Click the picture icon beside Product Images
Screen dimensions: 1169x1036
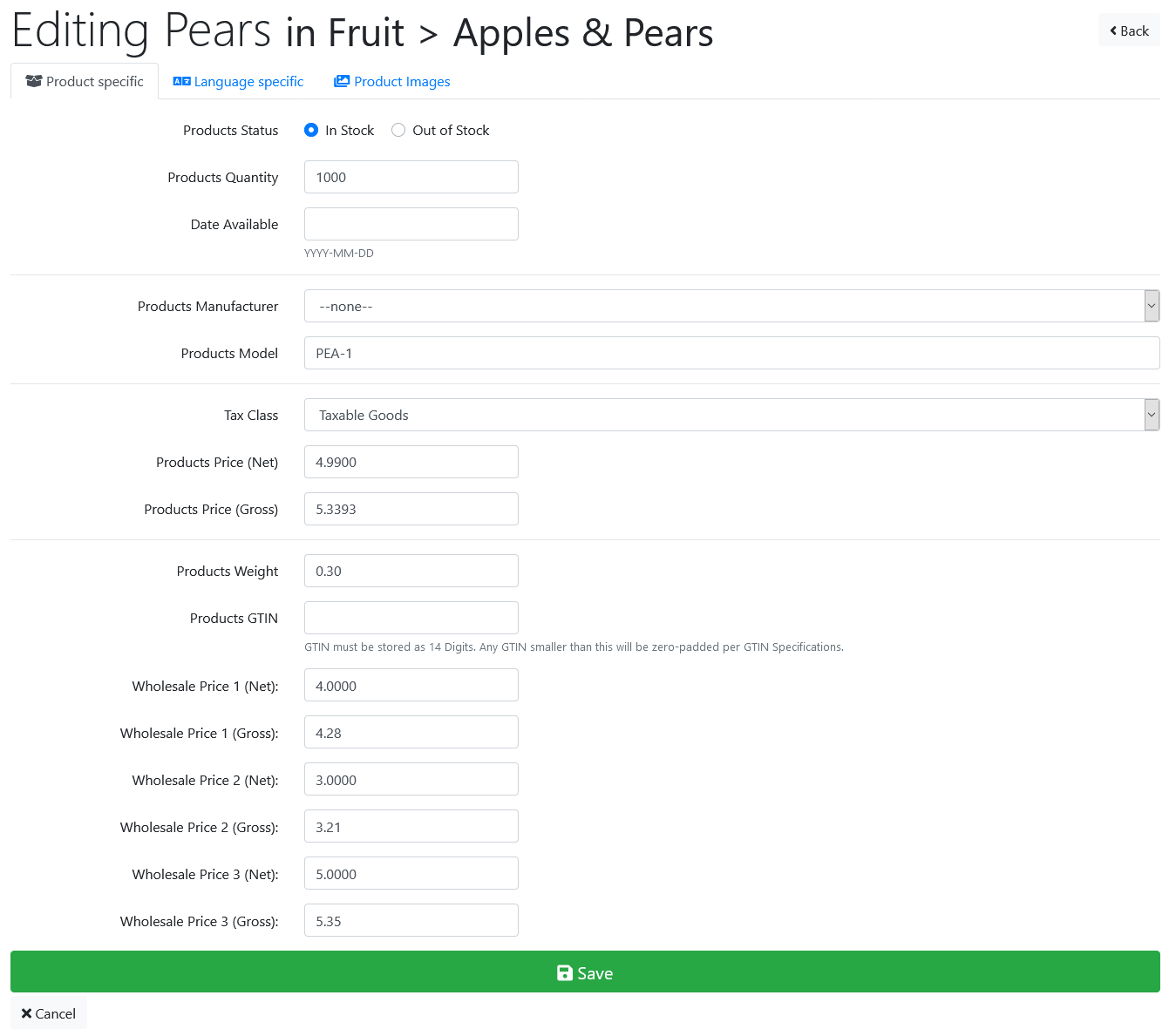[x=342, y=81]
